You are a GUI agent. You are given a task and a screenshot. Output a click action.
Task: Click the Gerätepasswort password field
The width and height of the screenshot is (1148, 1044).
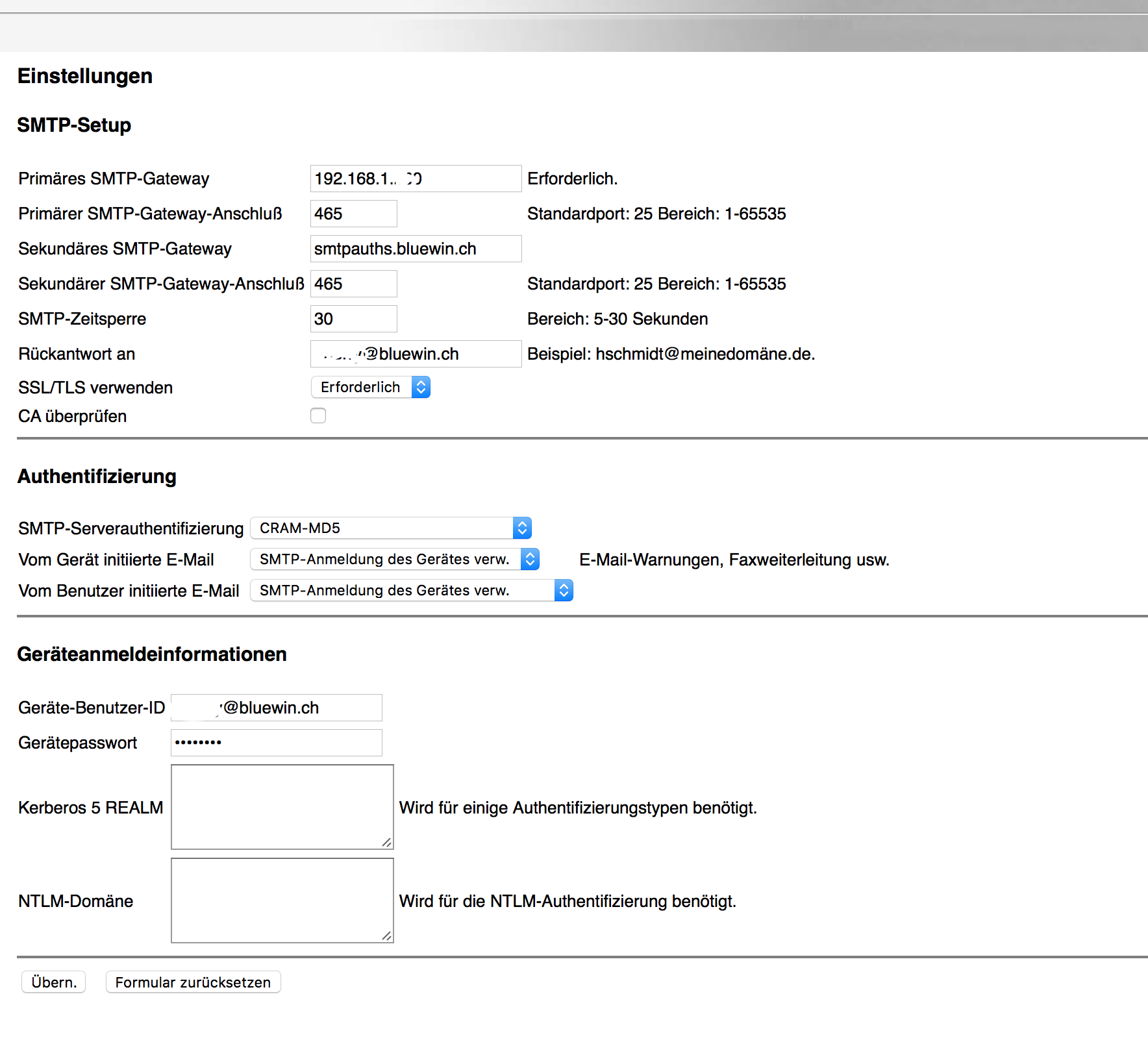click(276, 743)
